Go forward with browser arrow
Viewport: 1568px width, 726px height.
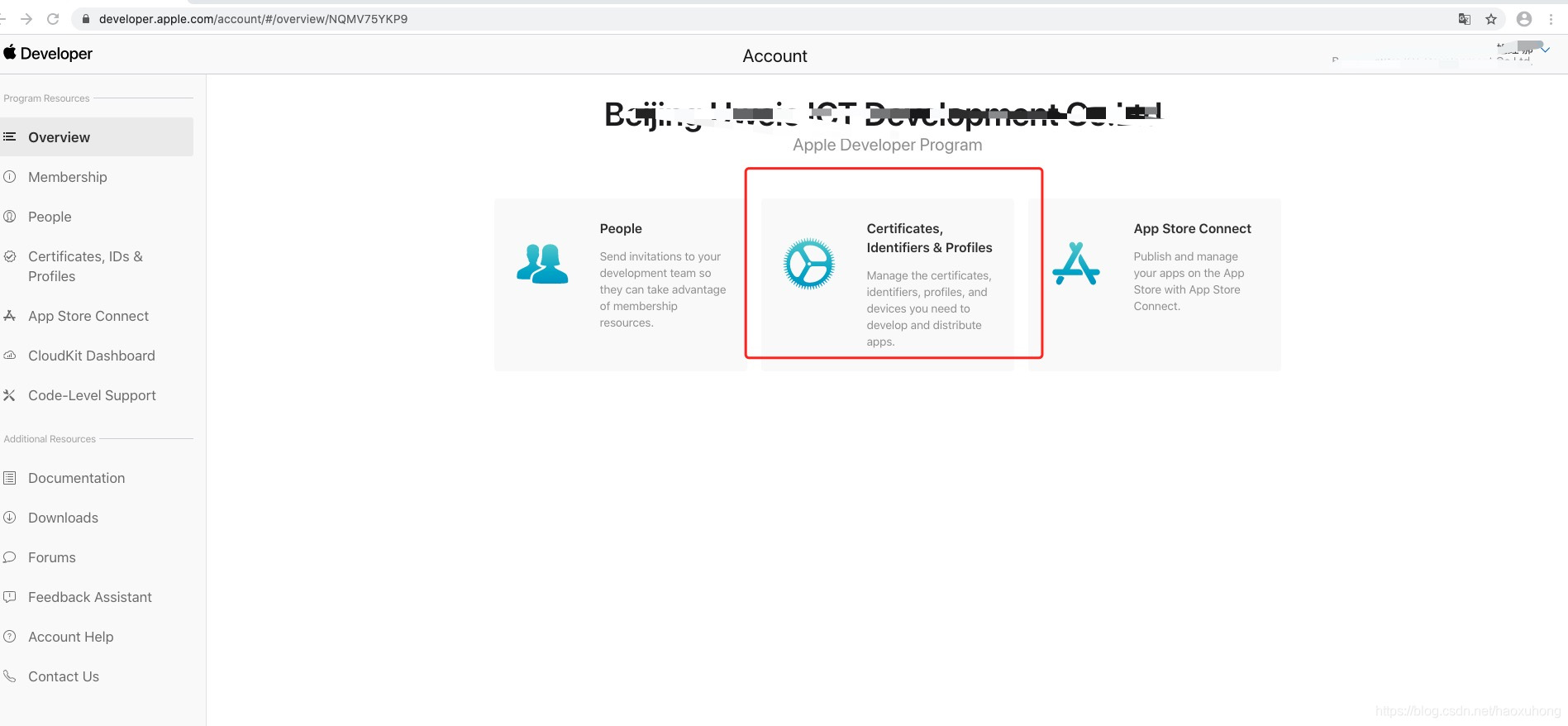(26, 18)
